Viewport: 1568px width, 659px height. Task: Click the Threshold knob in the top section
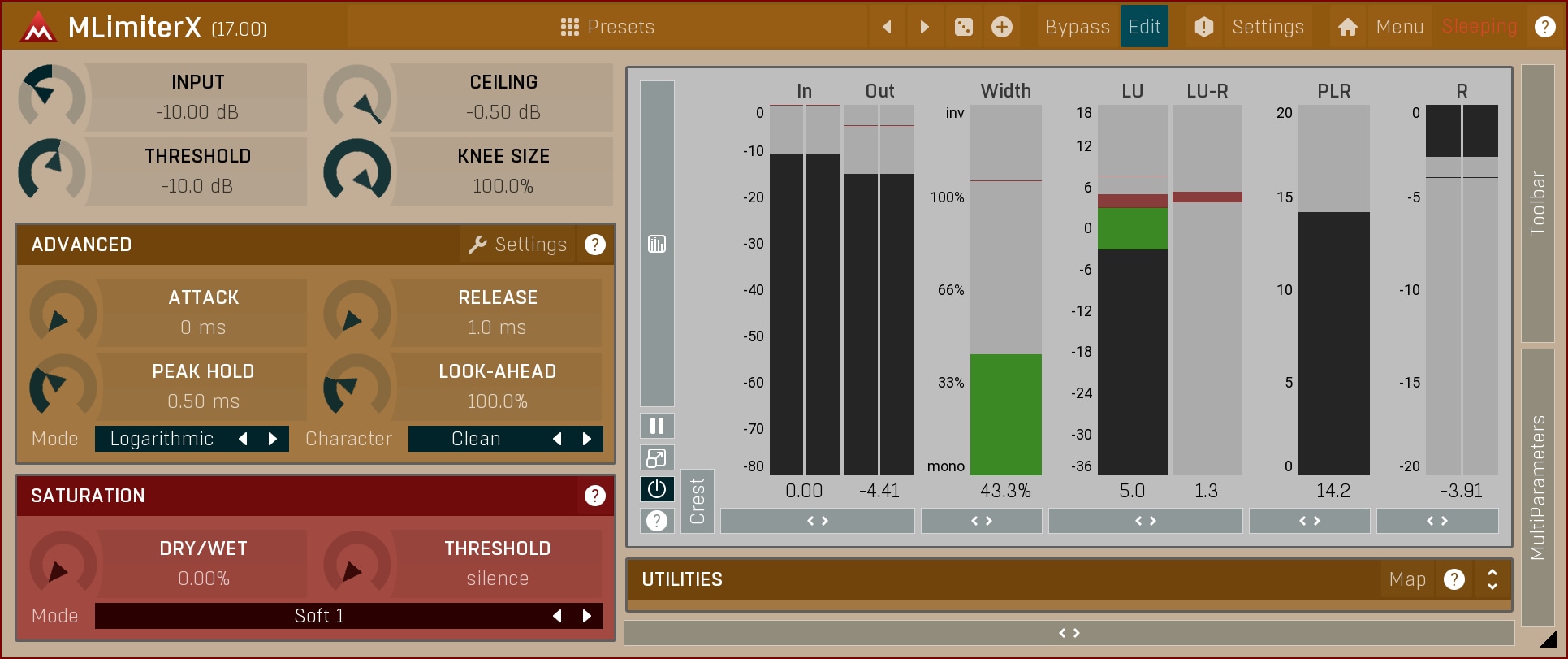pyautogui.click(x=51, y=171)
